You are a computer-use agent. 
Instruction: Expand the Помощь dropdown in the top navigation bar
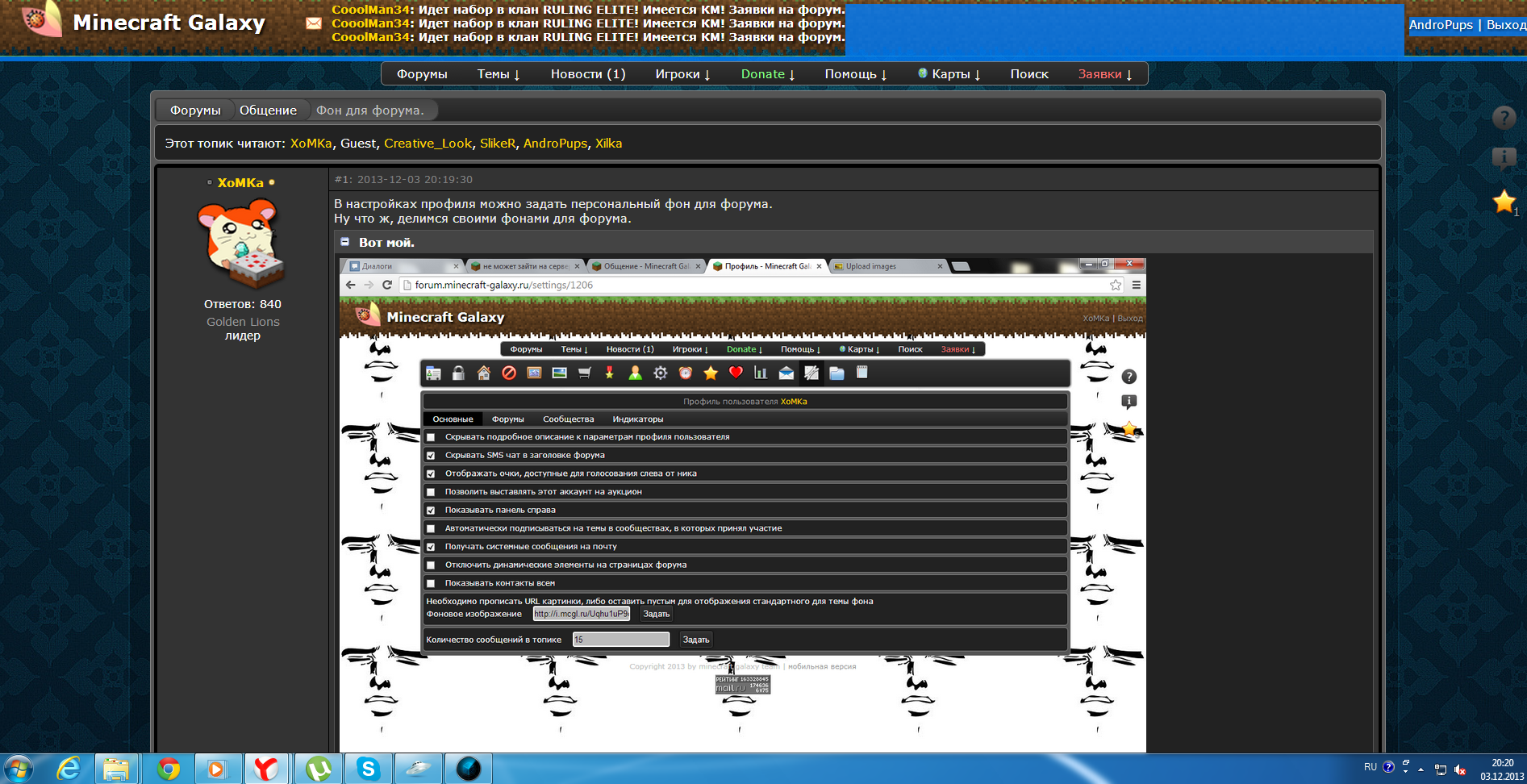coord(856,74)
